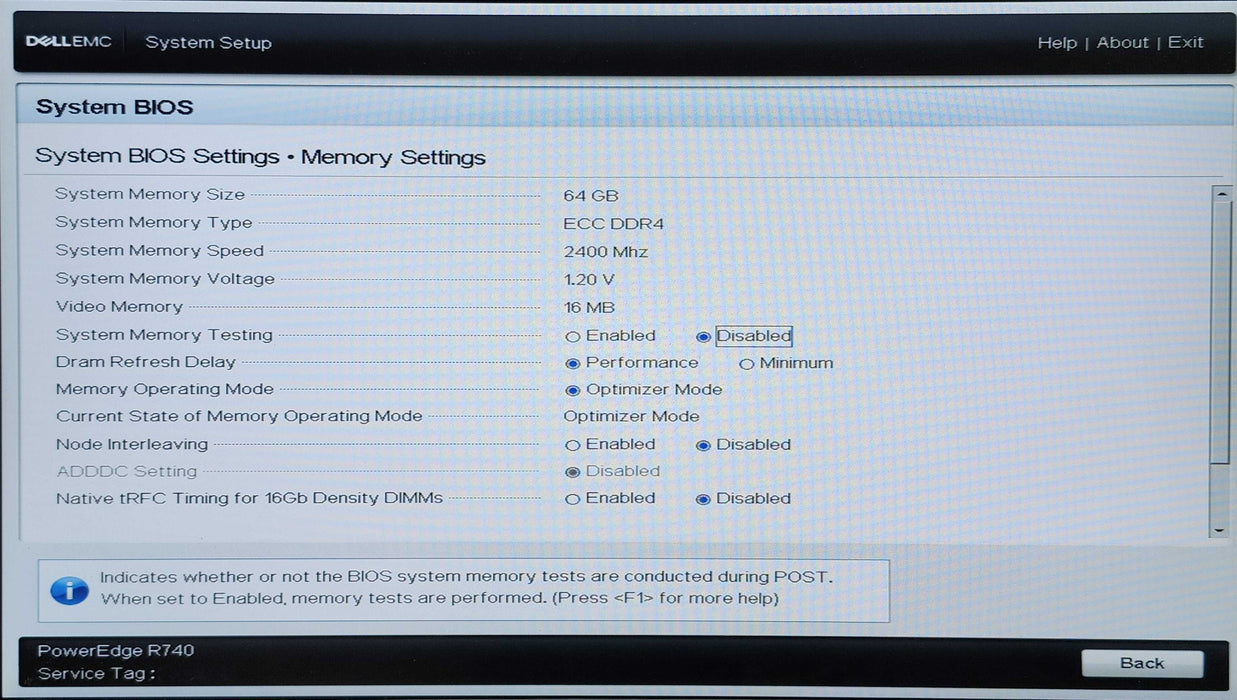Click the Service Tag label

click(x=96, y=674)
